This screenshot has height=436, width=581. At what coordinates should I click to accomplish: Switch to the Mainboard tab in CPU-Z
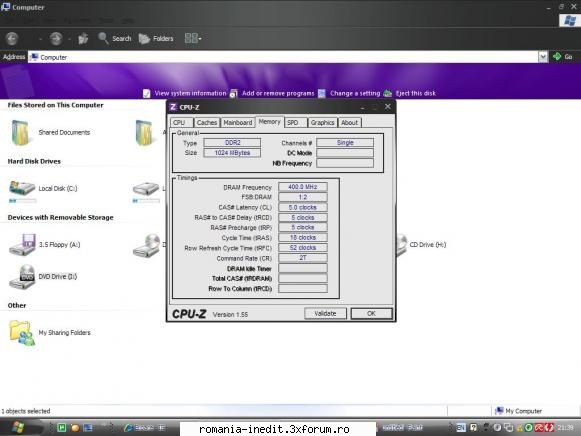[238, 123]
